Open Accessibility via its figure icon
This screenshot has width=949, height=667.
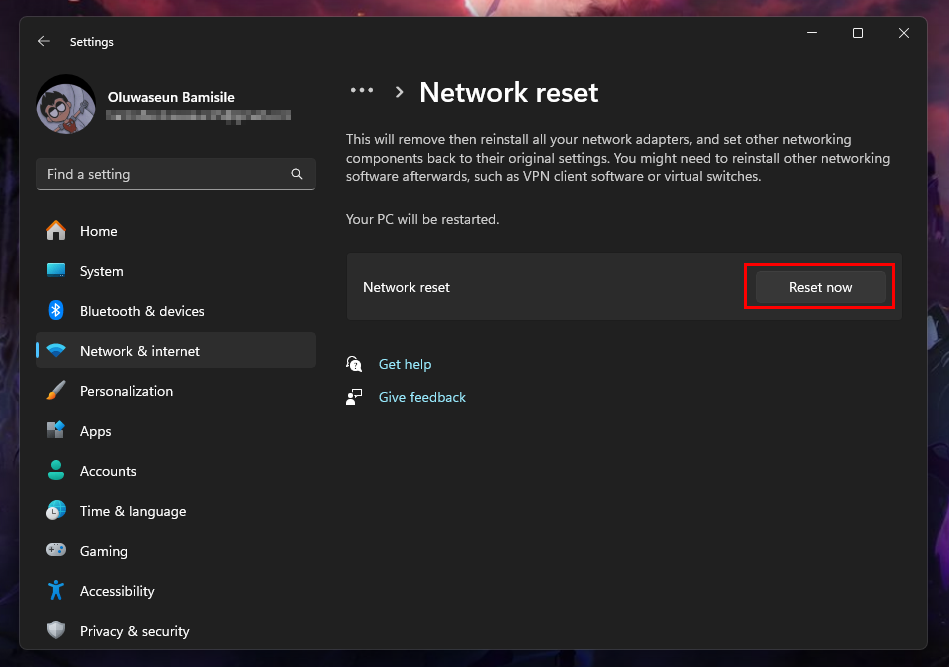tap(56, 591)
